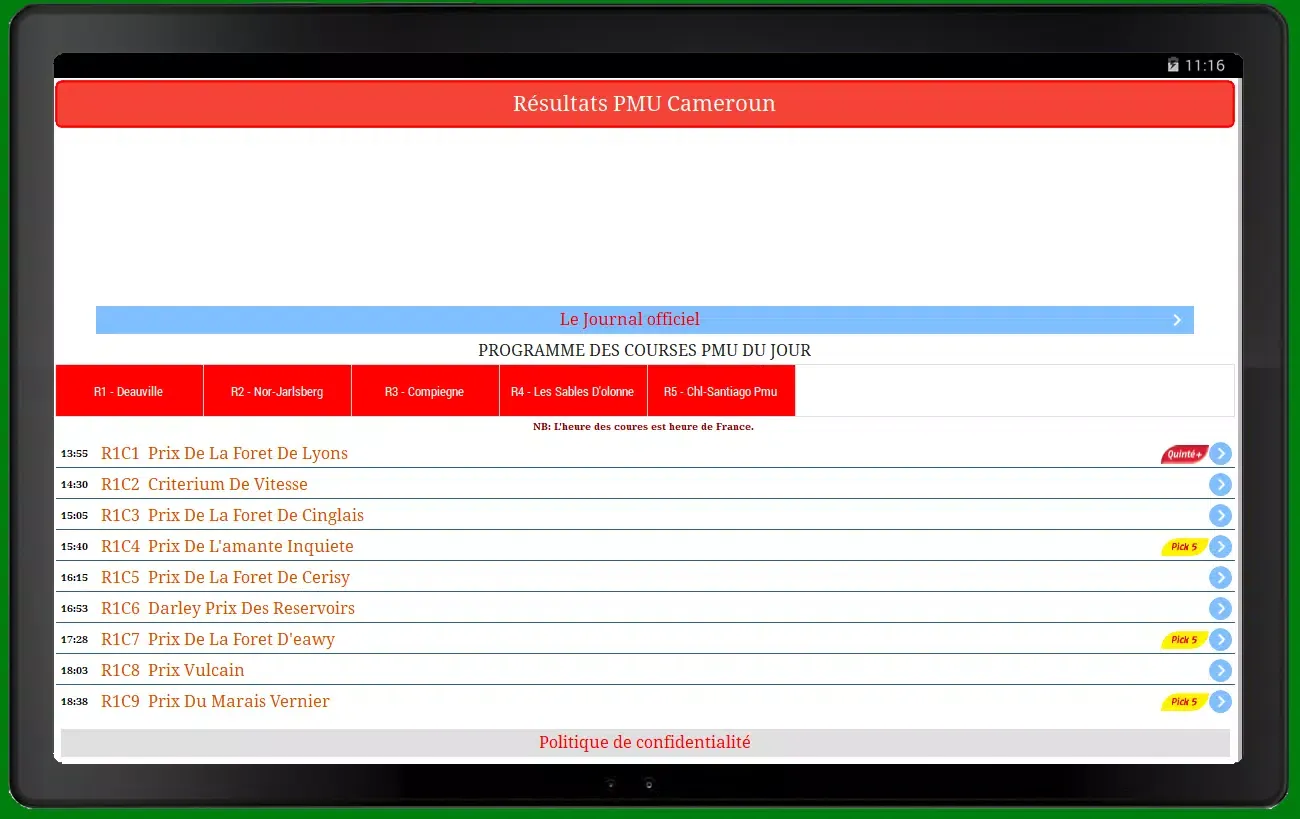Image resolution: width=1300 pixels, height=819 pixels.
Task: Open arrow button for R1C4 Prix De L'amante Inquiete
Action: [1220, 547]
